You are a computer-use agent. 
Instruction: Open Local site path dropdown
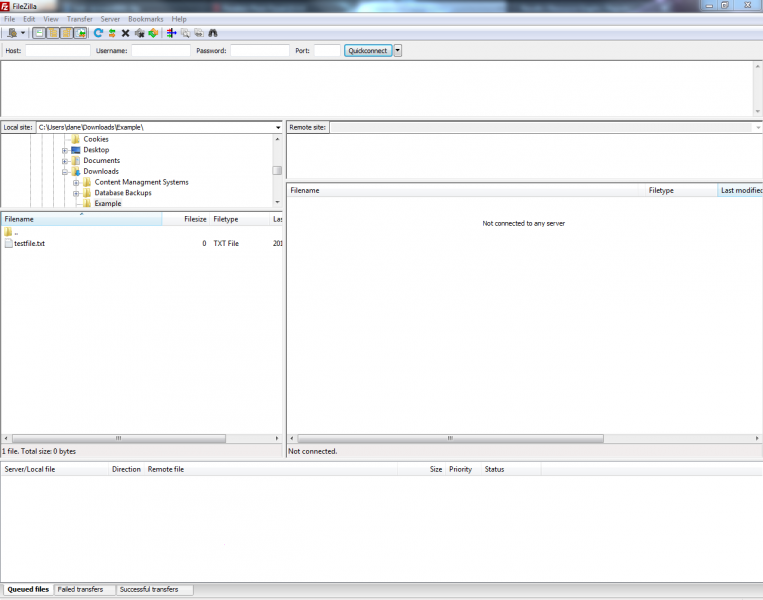pyautogui.click(x=278, y=127)
